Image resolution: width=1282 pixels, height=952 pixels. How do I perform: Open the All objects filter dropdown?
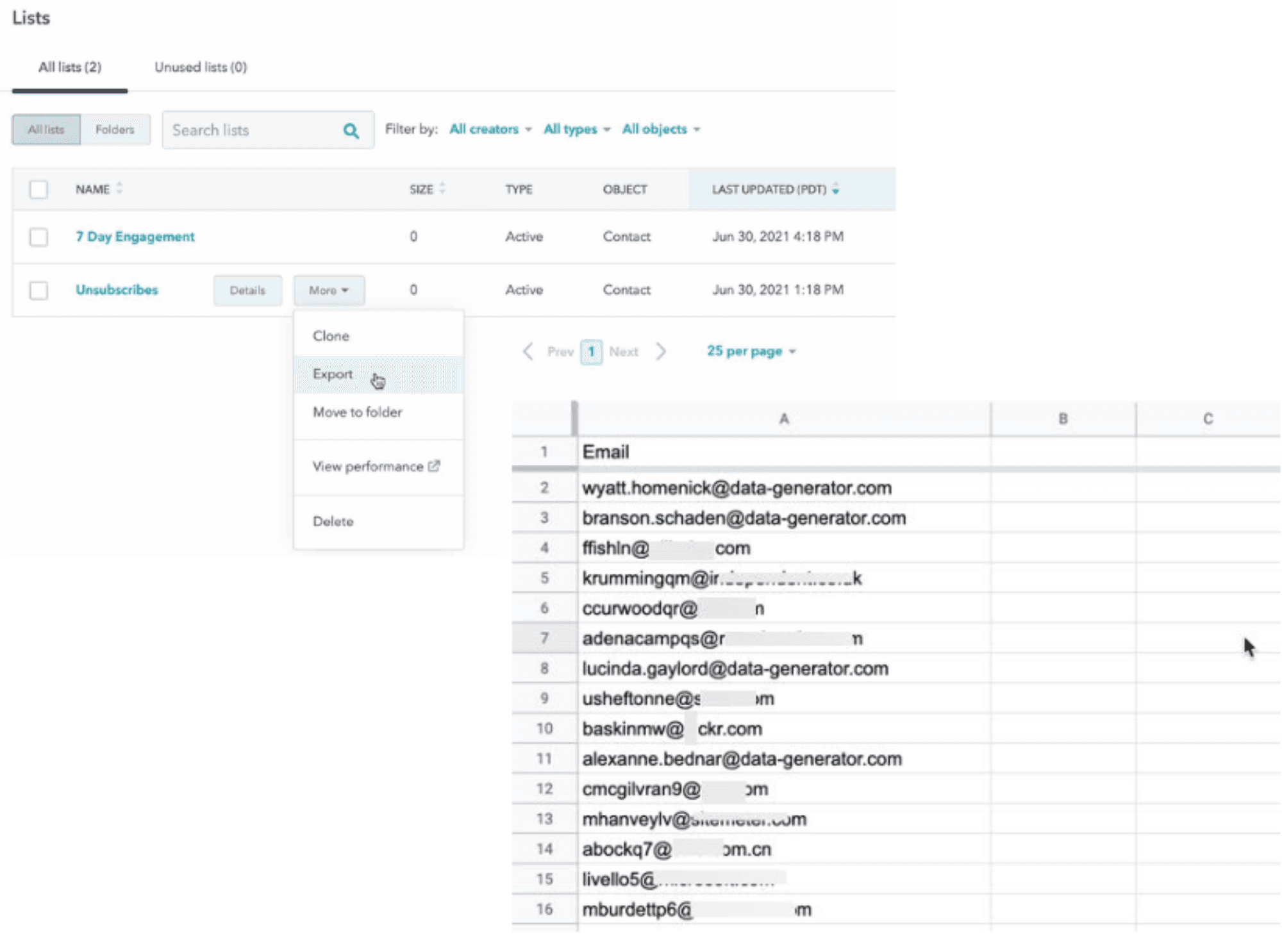tap(661, 129)
